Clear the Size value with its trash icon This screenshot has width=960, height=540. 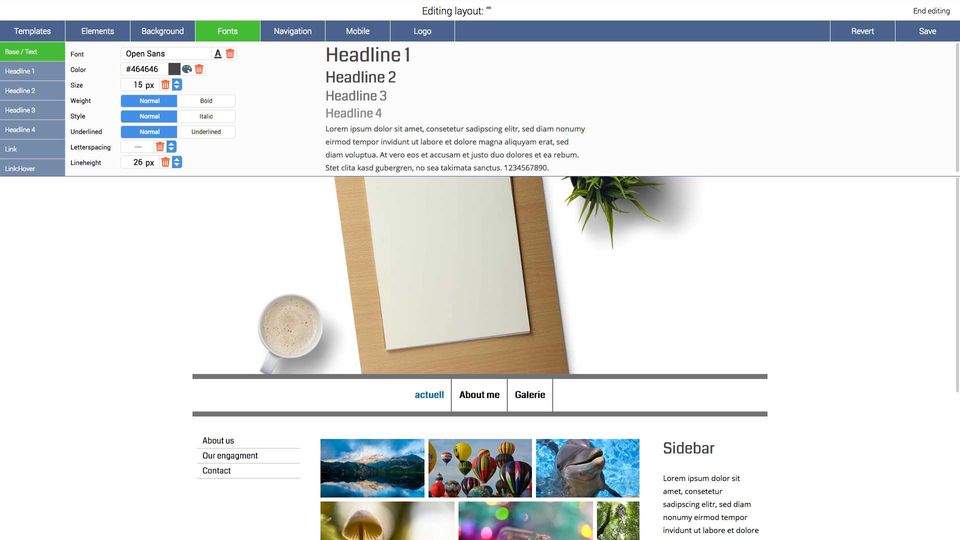pos(165,85)
